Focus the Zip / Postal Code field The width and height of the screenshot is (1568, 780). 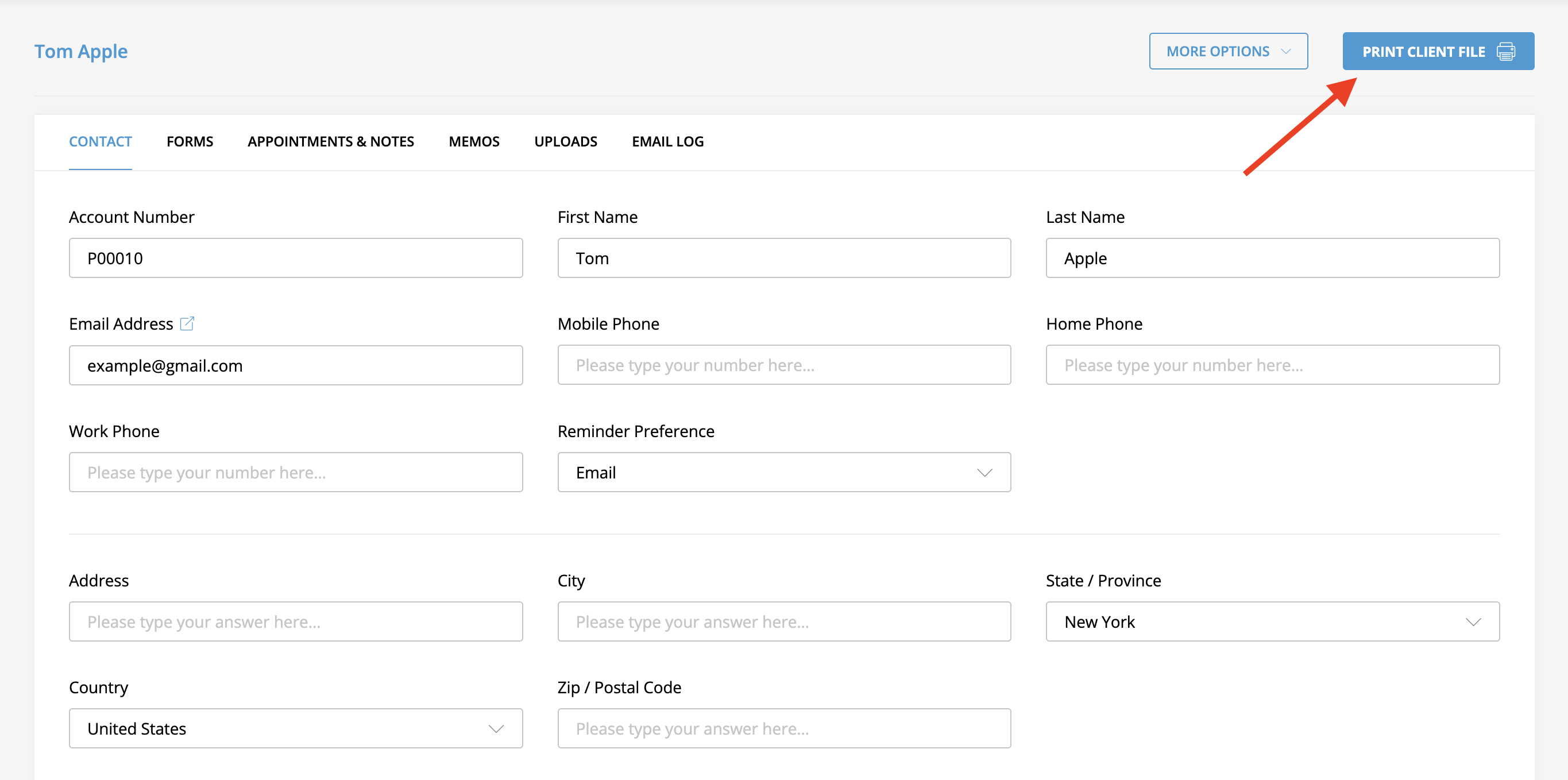click(x=783, y=728)
